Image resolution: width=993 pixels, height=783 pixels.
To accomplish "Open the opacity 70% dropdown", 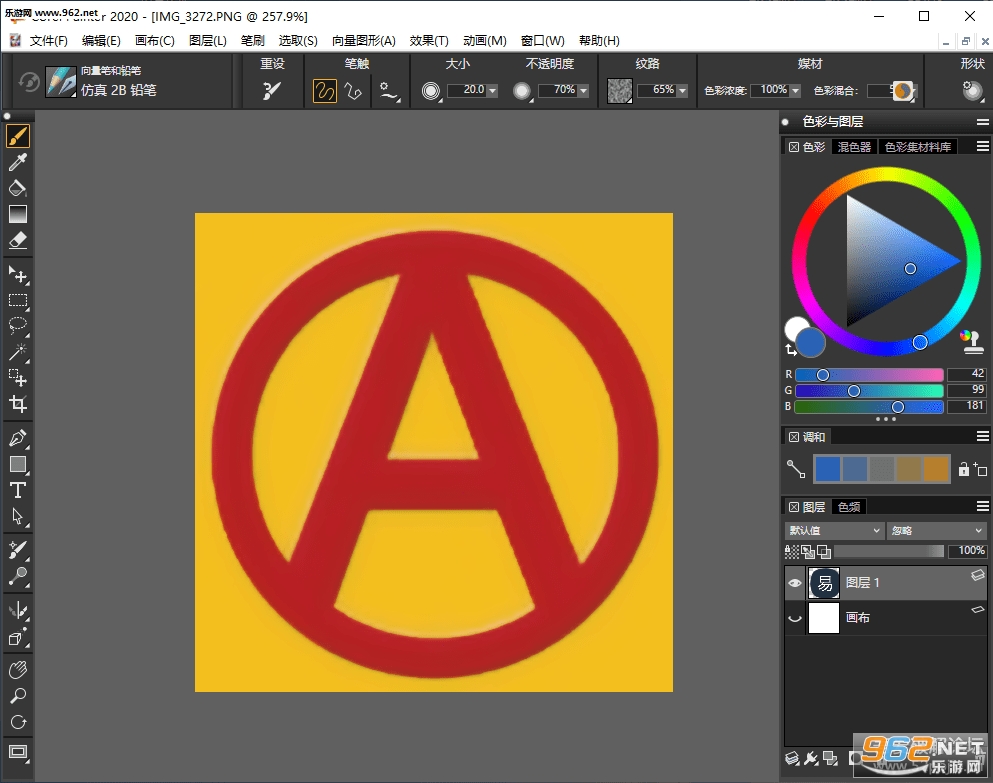I will coord(583,91).
